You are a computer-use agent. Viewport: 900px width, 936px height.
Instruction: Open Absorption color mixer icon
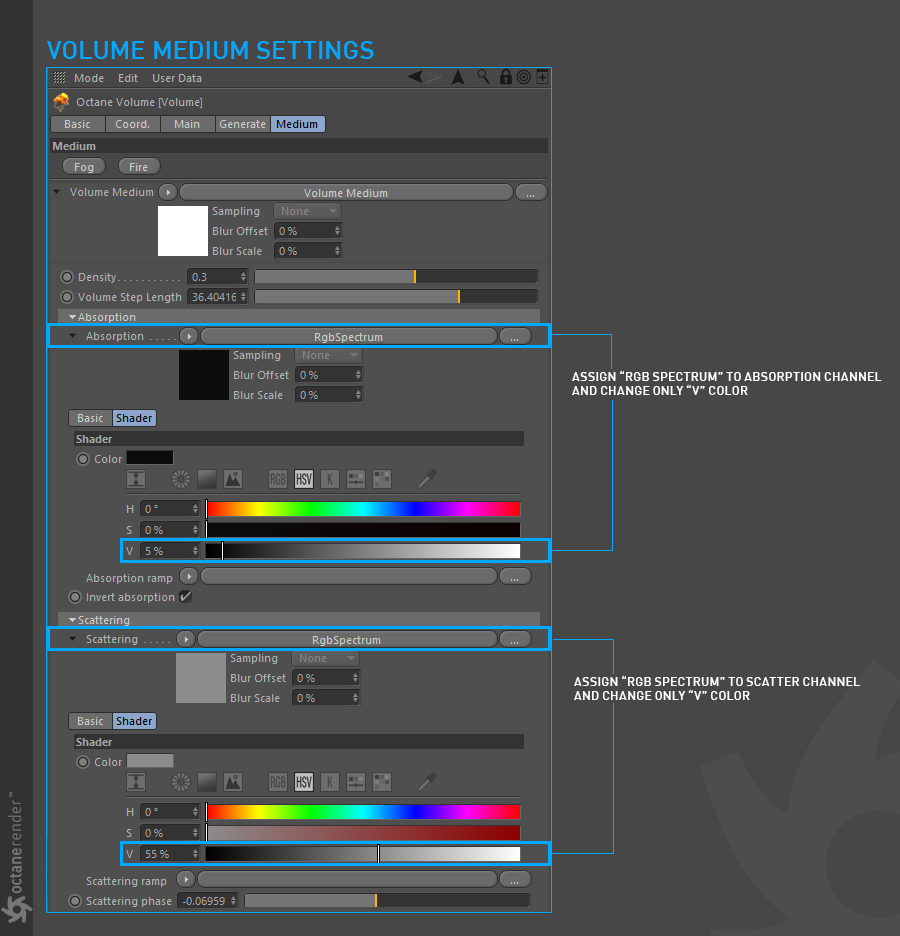pyautogui.click(x=356, y=479)
